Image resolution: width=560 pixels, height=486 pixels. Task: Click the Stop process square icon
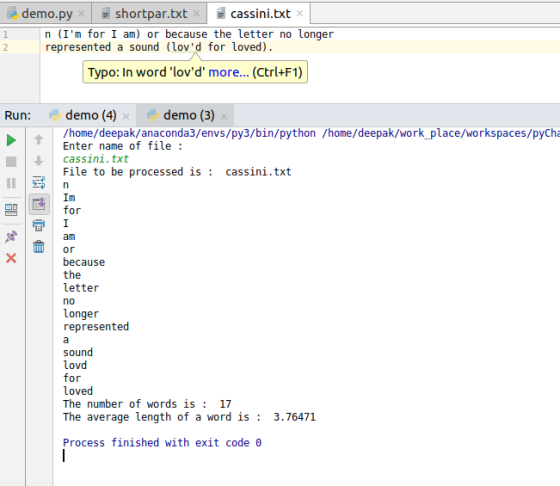[x=11, y=162]
